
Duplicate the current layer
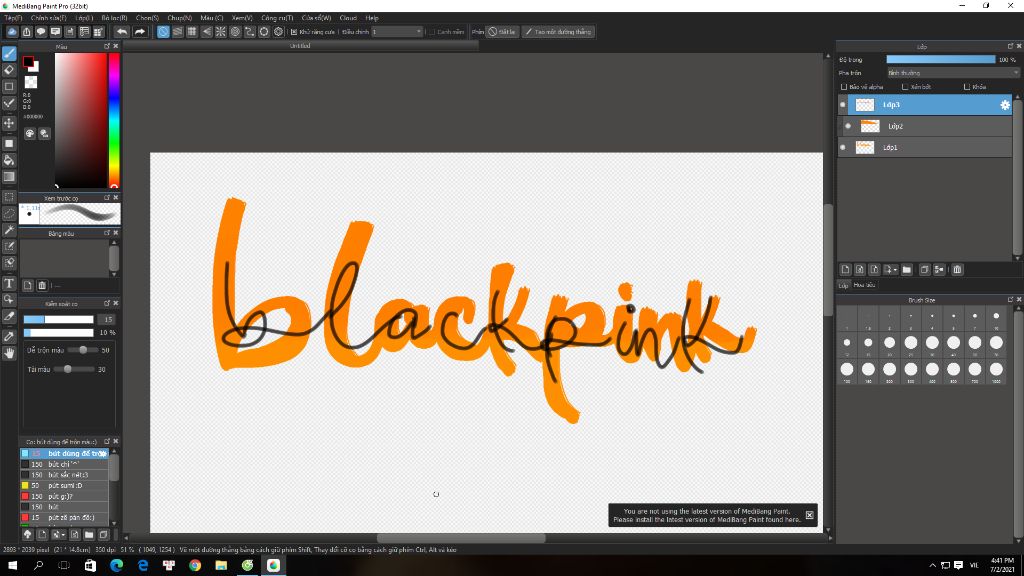point(925,270)
